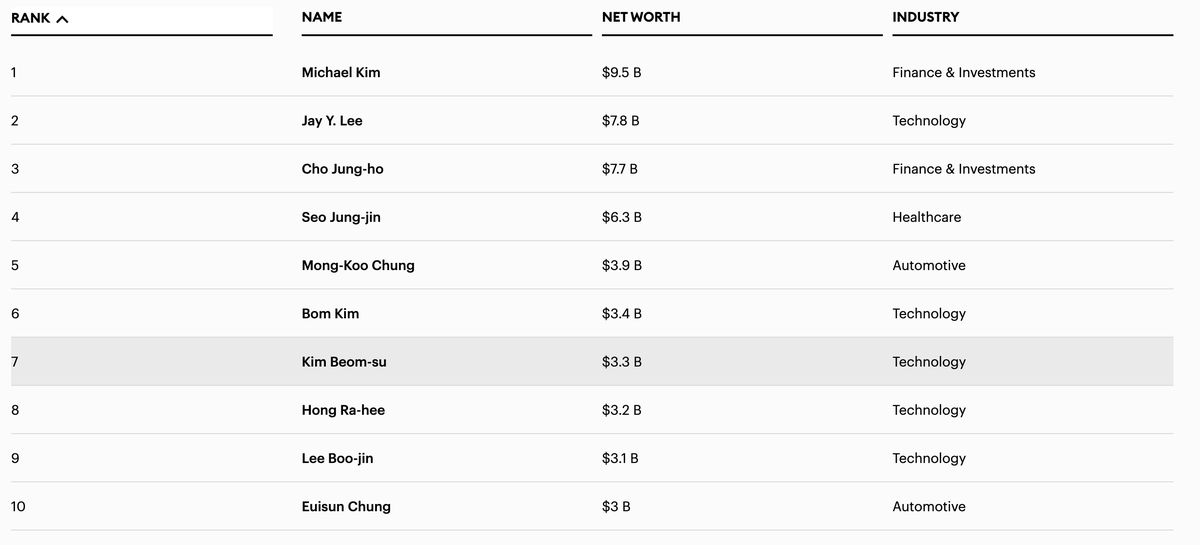
Task: Open Jay Y. Lee's profile
Action: pyautogui.click(x=332, y=121)
